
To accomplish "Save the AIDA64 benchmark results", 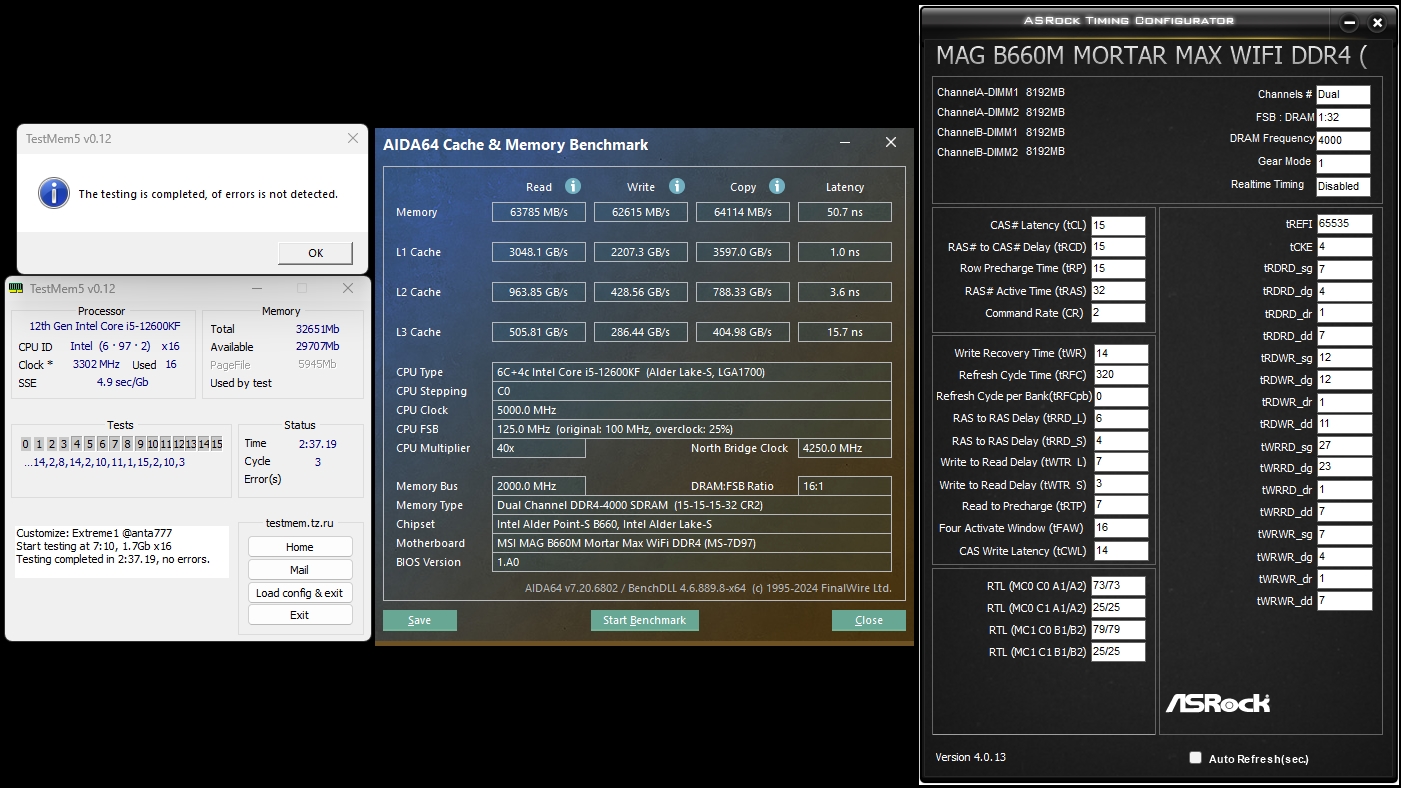I will [x=420, y=620].
